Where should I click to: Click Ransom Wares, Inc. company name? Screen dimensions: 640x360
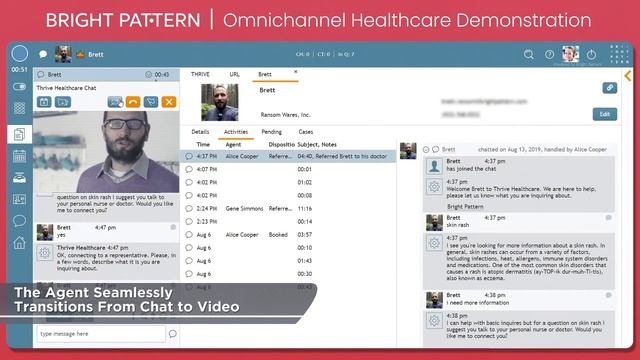pos(286,115)
